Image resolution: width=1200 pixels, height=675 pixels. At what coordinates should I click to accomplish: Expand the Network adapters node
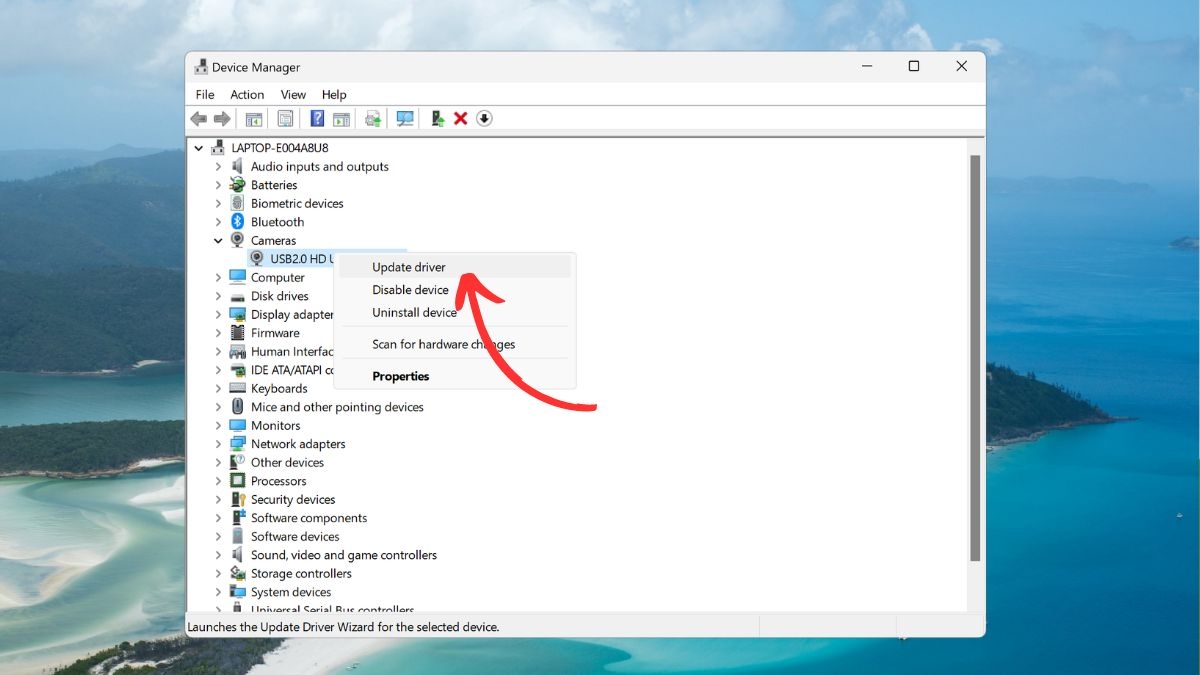pos(218,444)
